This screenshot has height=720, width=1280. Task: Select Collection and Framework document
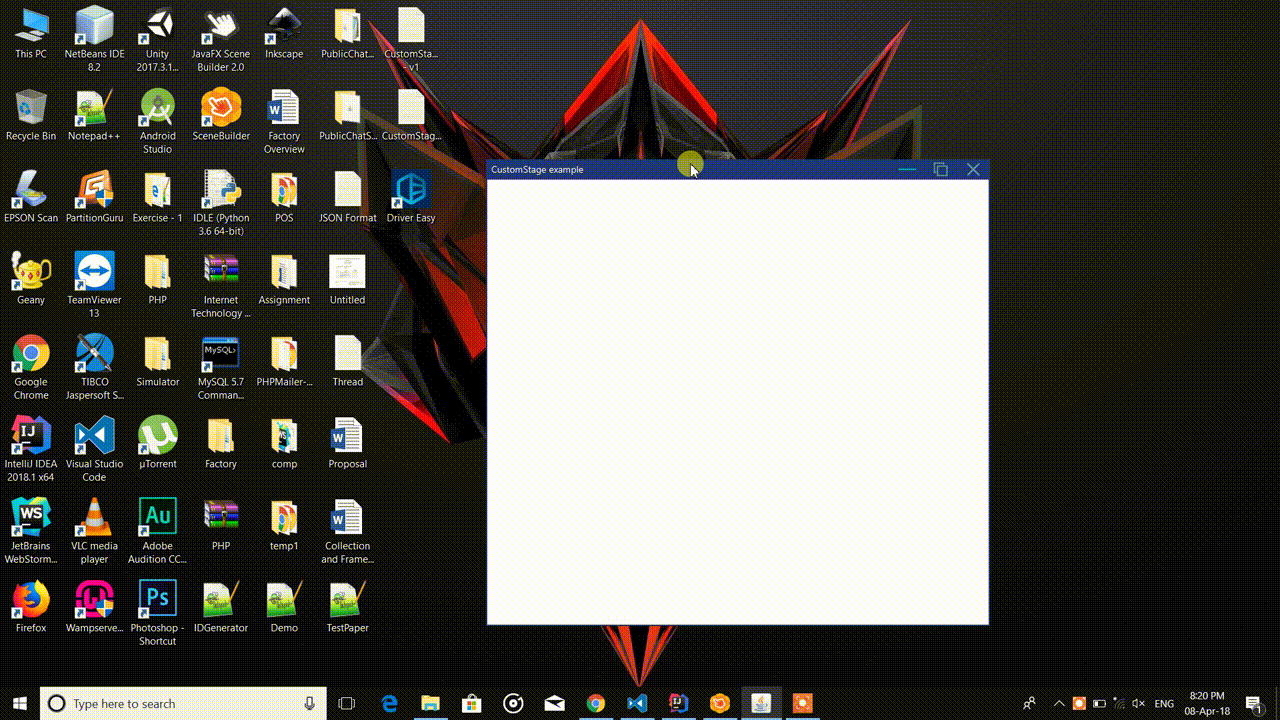347,530
